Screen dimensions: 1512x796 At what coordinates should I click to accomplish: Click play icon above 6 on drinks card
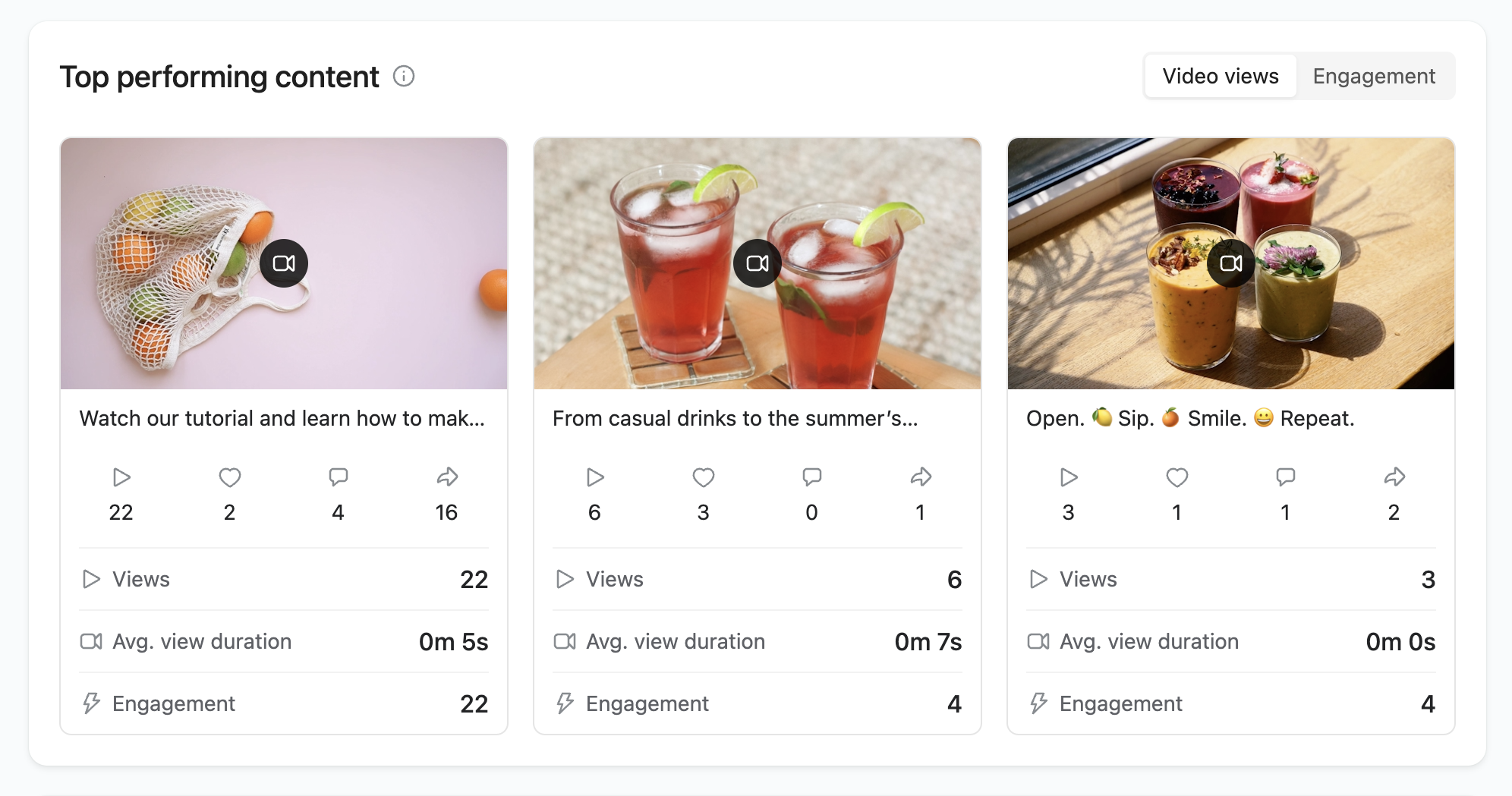tap(595, 477)
